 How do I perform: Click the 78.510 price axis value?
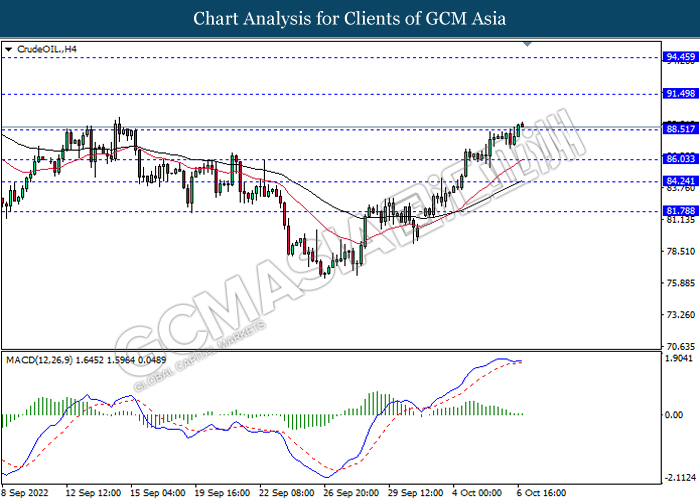coord(680,251)
